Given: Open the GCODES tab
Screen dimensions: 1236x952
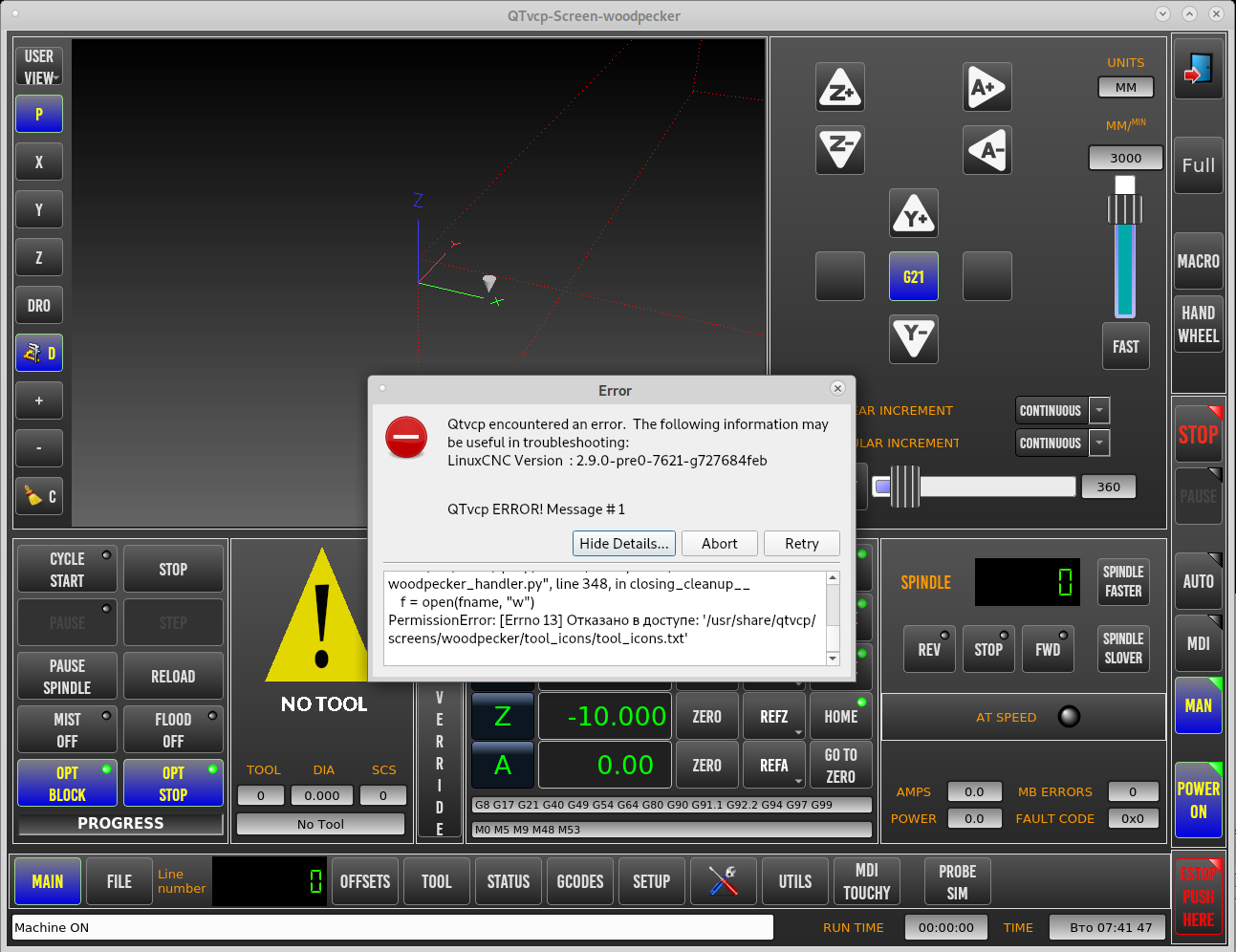Looking at the screenshot, I should 580,881.
